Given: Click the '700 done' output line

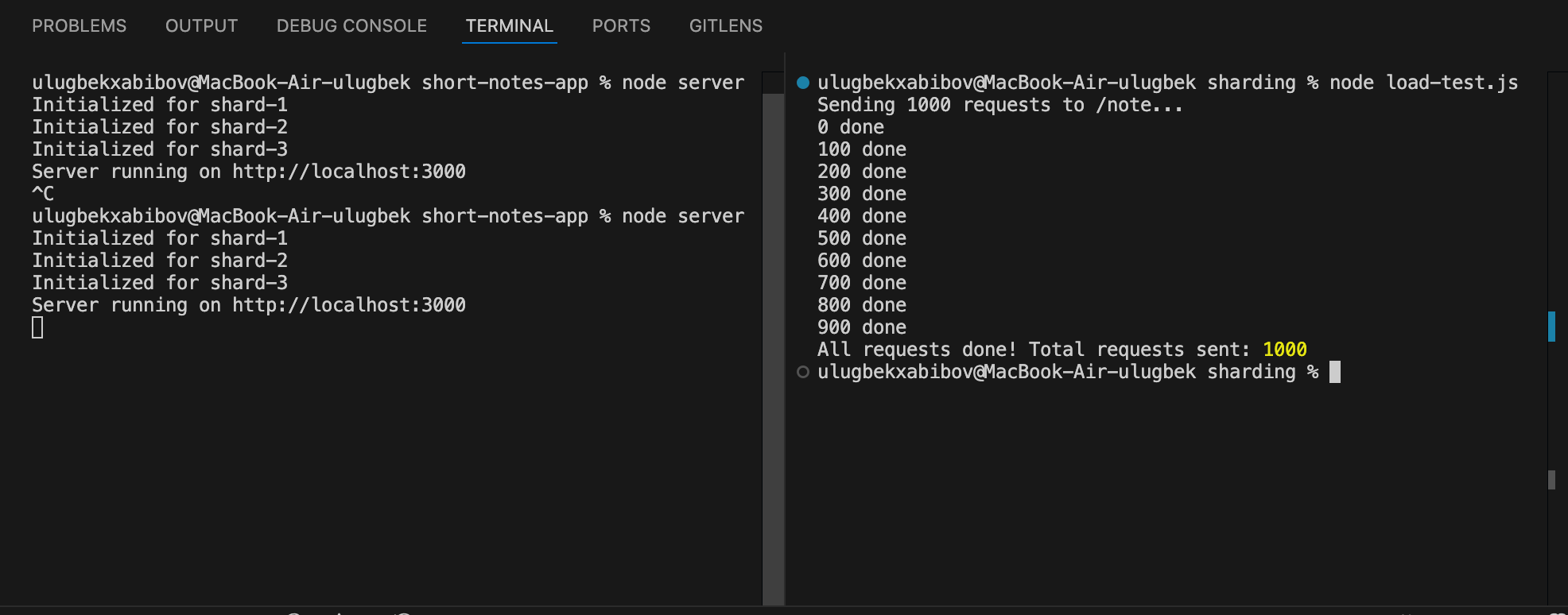Looking at the screenshot, I should [862, 283].
